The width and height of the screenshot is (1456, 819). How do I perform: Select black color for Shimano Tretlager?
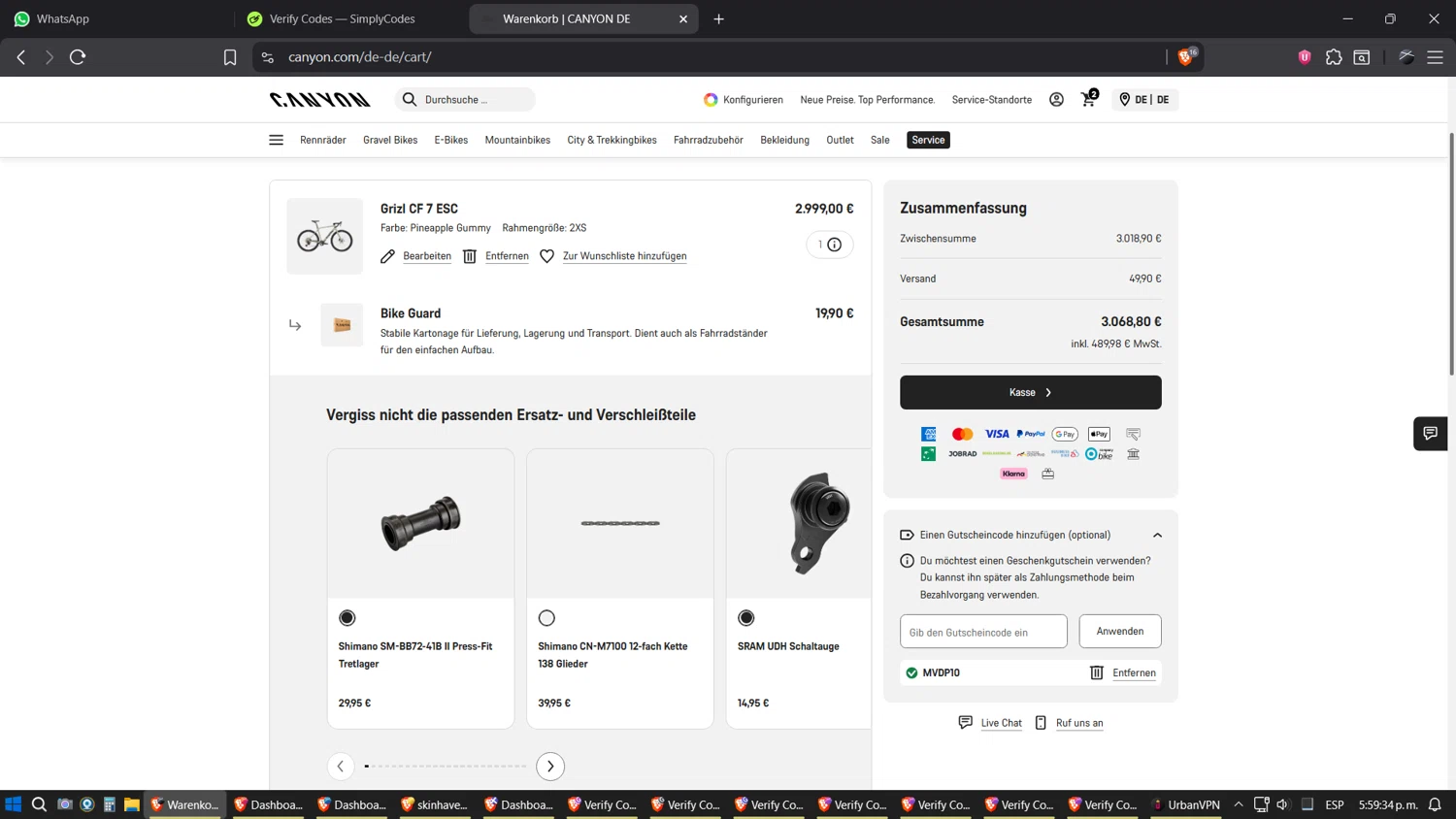tap(347, 618)
